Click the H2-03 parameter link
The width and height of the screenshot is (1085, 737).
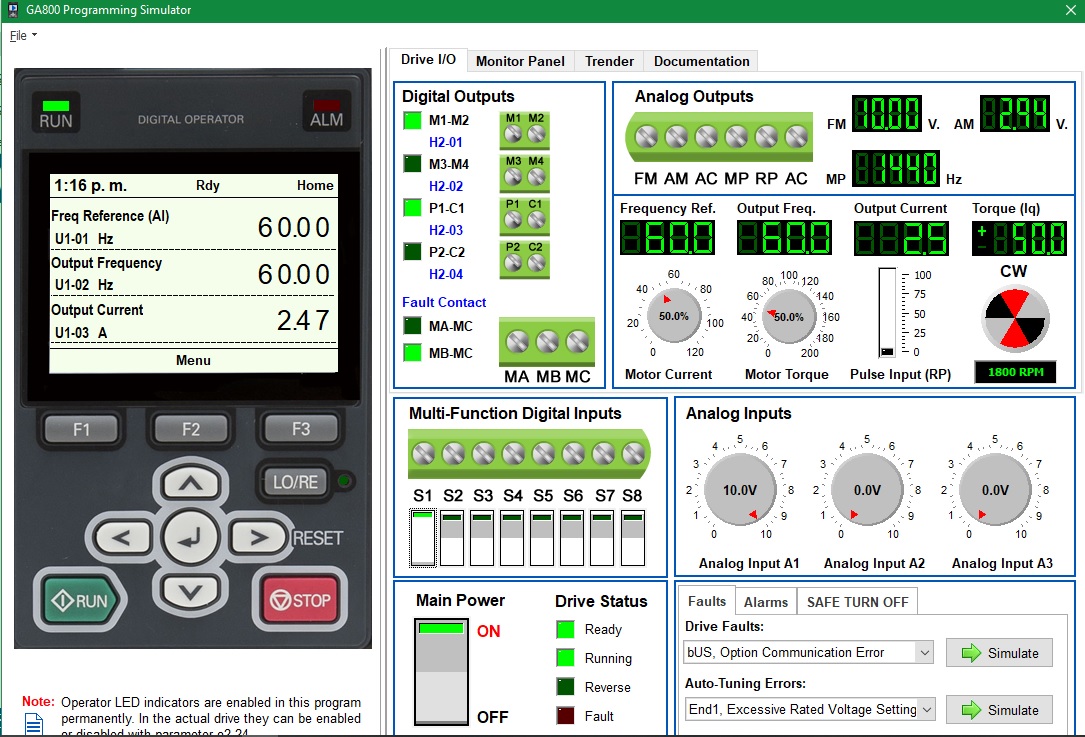pos(446,230)
